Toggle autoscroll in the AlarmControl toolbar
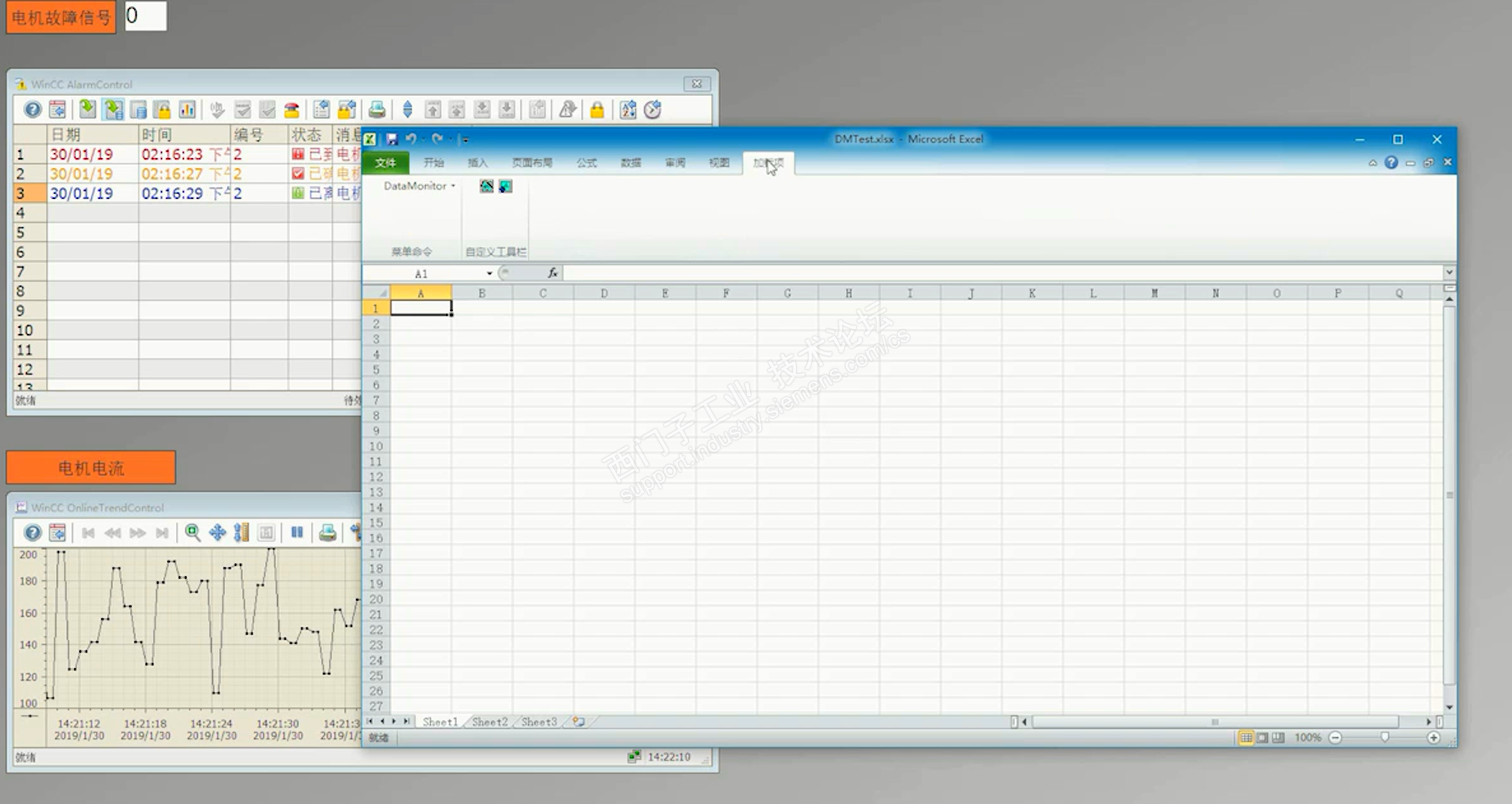Viewport: 1512px width, 804px height. (408, 110)
